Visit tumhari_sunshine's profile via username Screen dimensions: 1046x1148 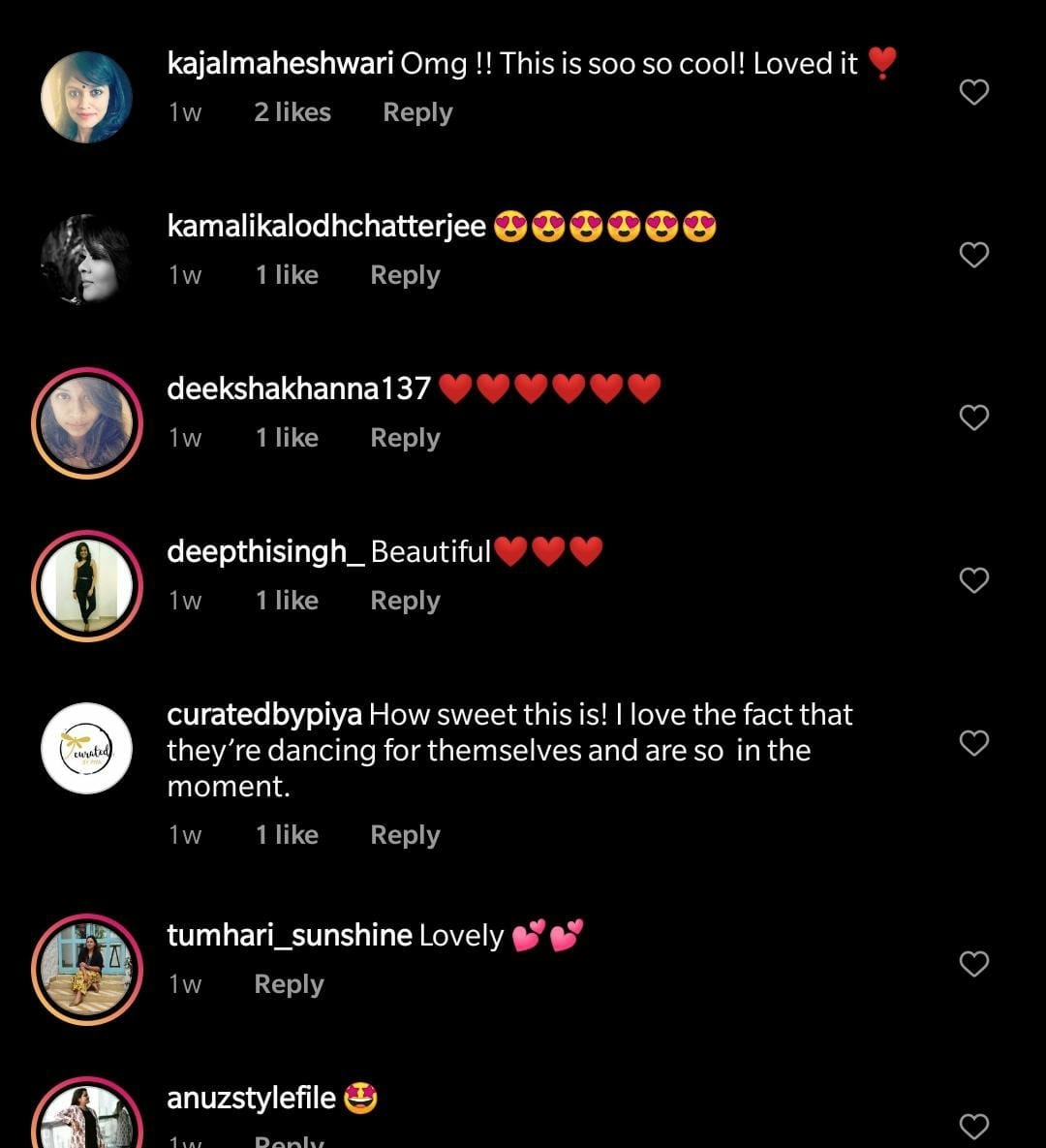click(x=290, y=936)
